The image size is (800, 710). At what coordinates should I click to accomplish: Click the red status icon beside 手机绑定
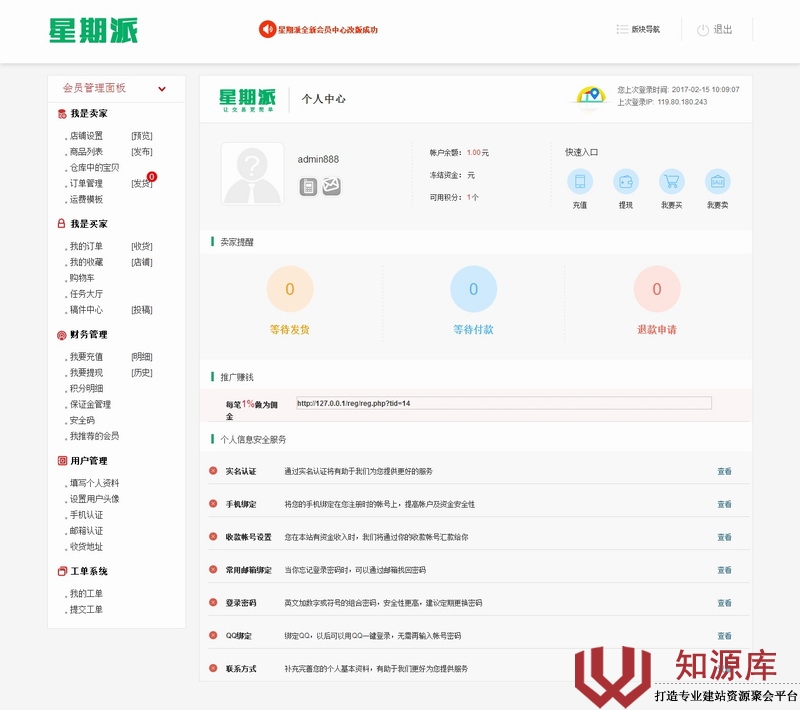(213, 504)
